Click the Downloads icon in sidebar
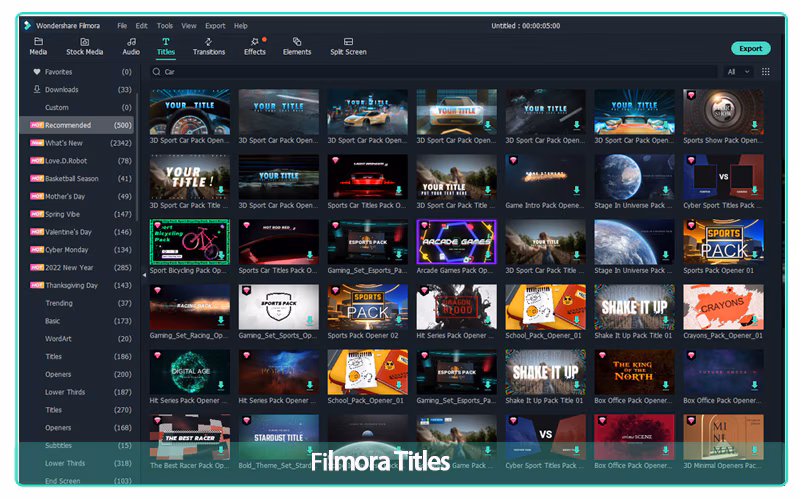Image resolution: width=800 pixels, height=498 pixels. point(37,89)
